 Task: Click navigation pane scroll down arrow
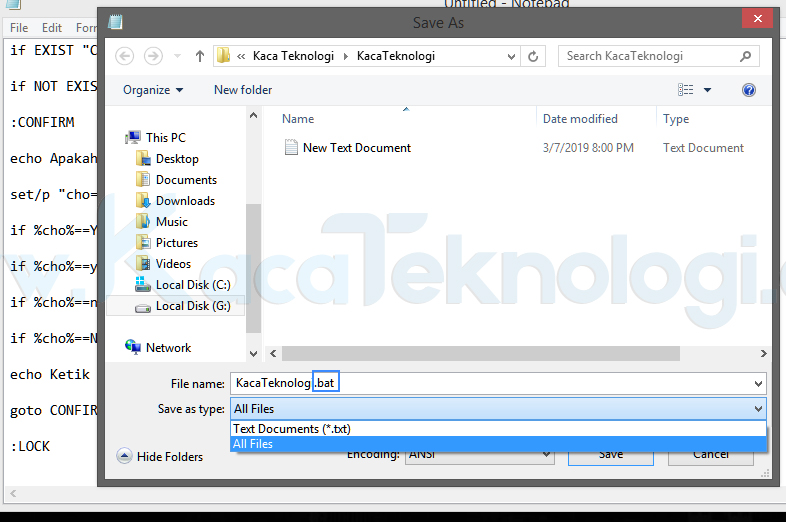pyautogui.click(x=254, y=354)
